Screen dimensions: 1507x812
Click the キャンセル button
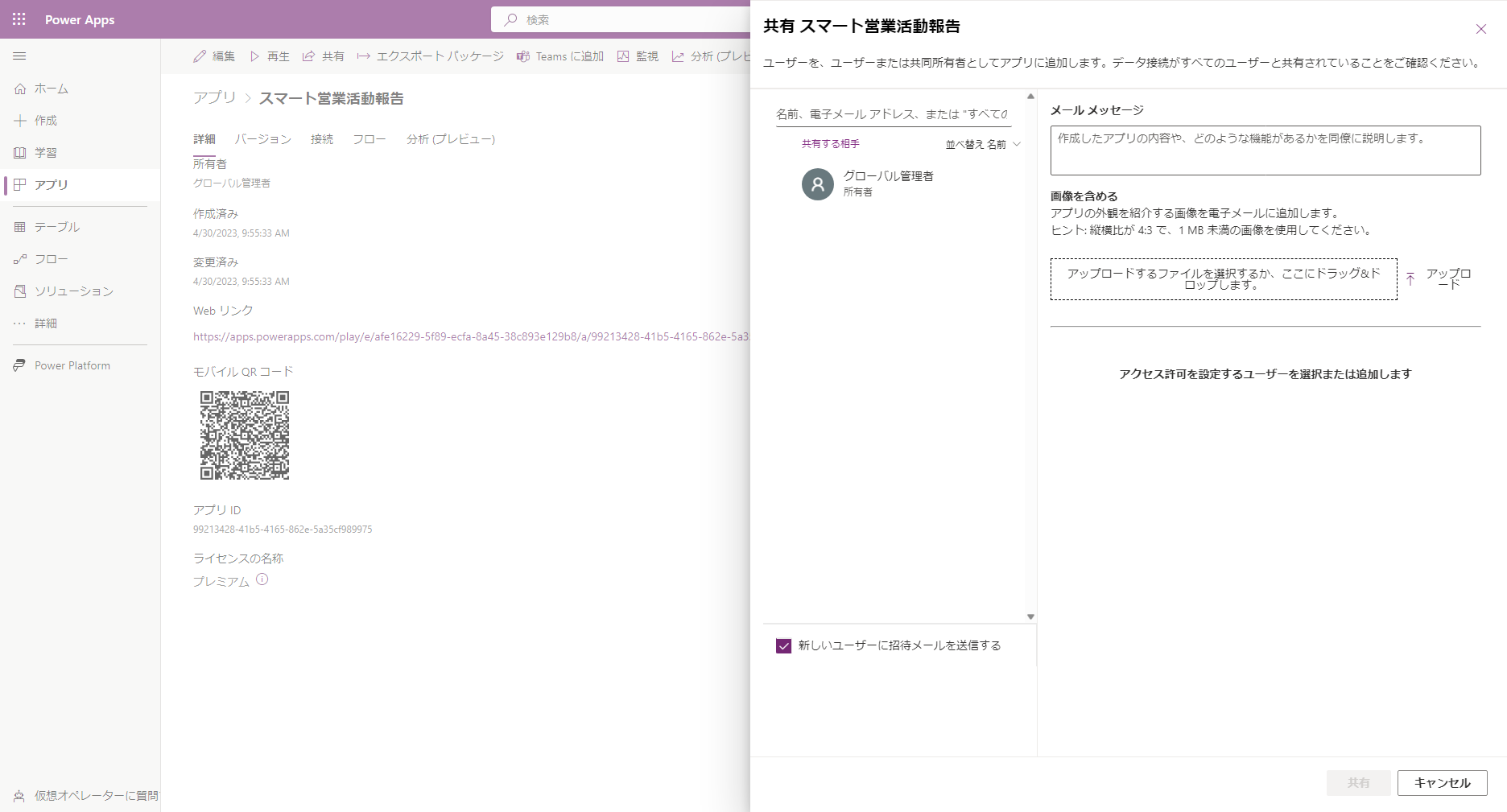click(x=1442, y=783)
